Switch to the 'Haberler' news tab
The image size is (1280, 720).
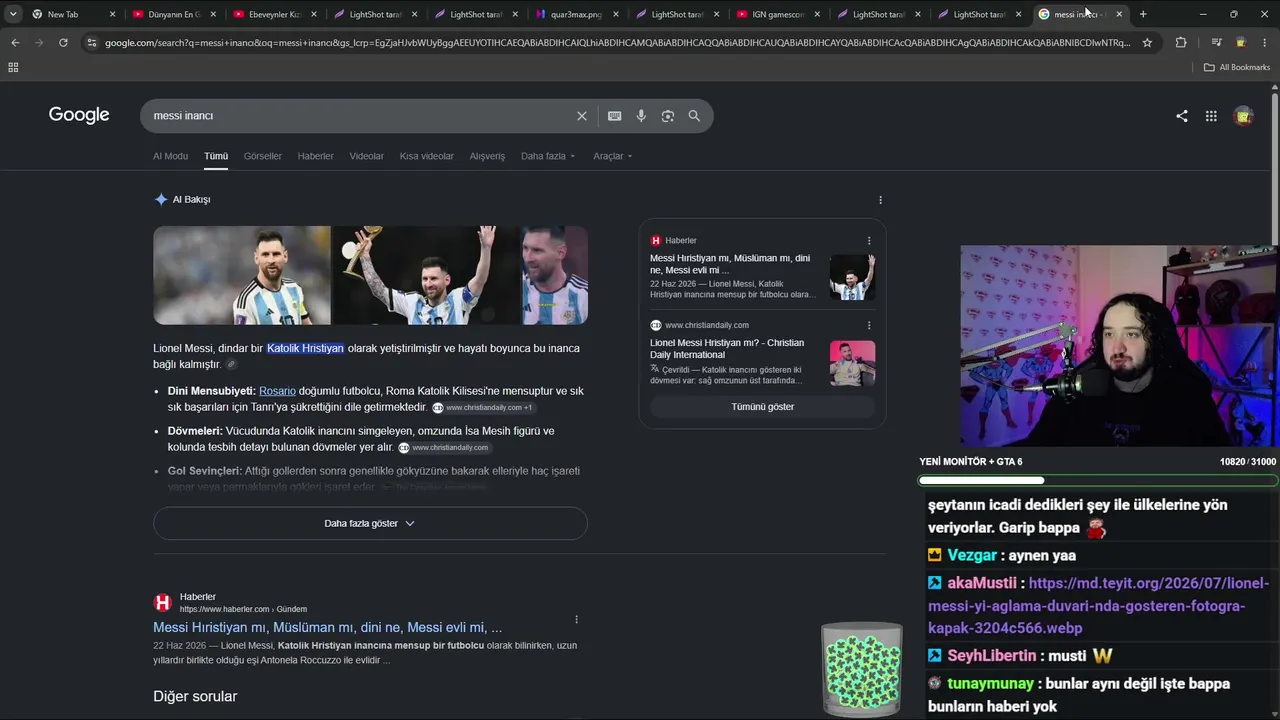316,156
